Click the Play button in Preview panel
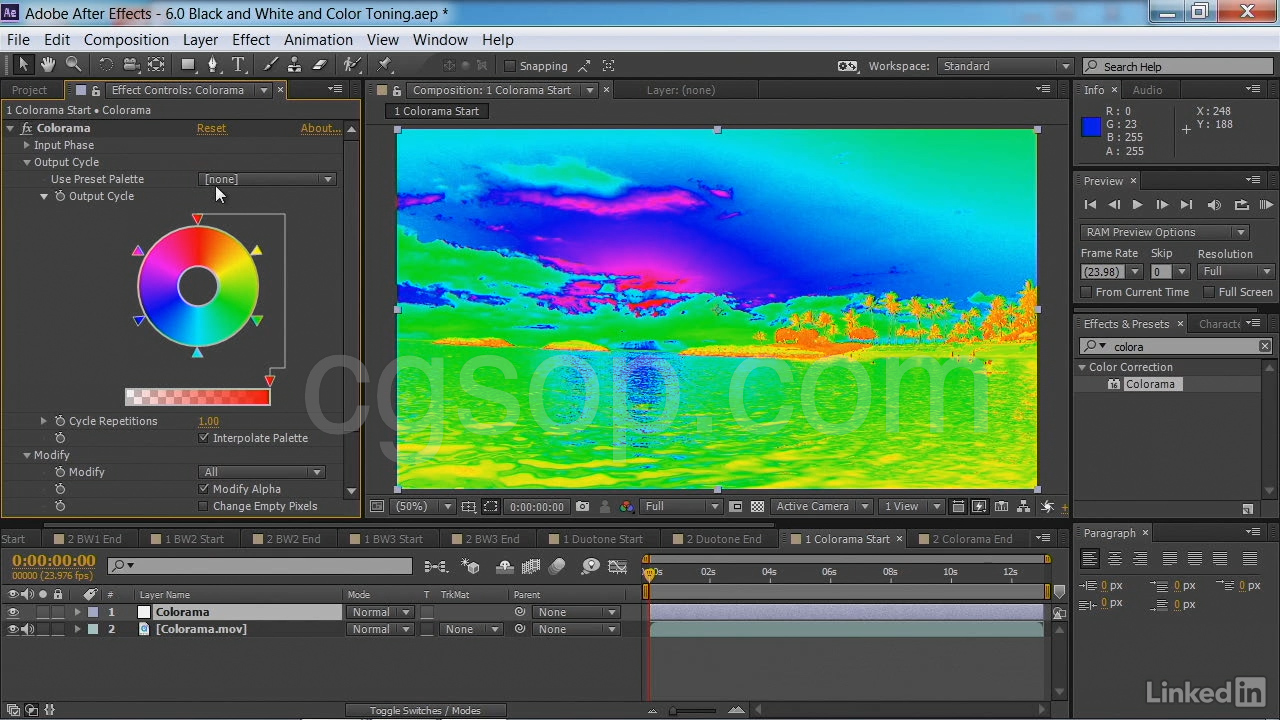The width and height of the screenshot is (1280, 720). (x=1137, y=205)
